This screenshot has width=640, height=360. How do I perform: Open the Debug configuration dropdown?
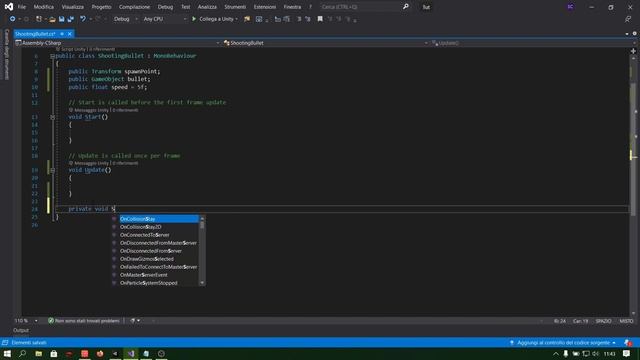click(x=125, y=19)
